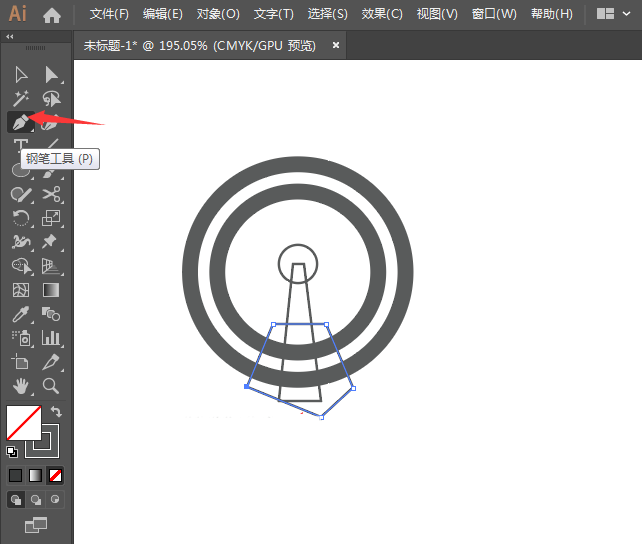This screenshot has height=544, width=642.
Task: Select the Pen tool
Action: coord(20,122)
